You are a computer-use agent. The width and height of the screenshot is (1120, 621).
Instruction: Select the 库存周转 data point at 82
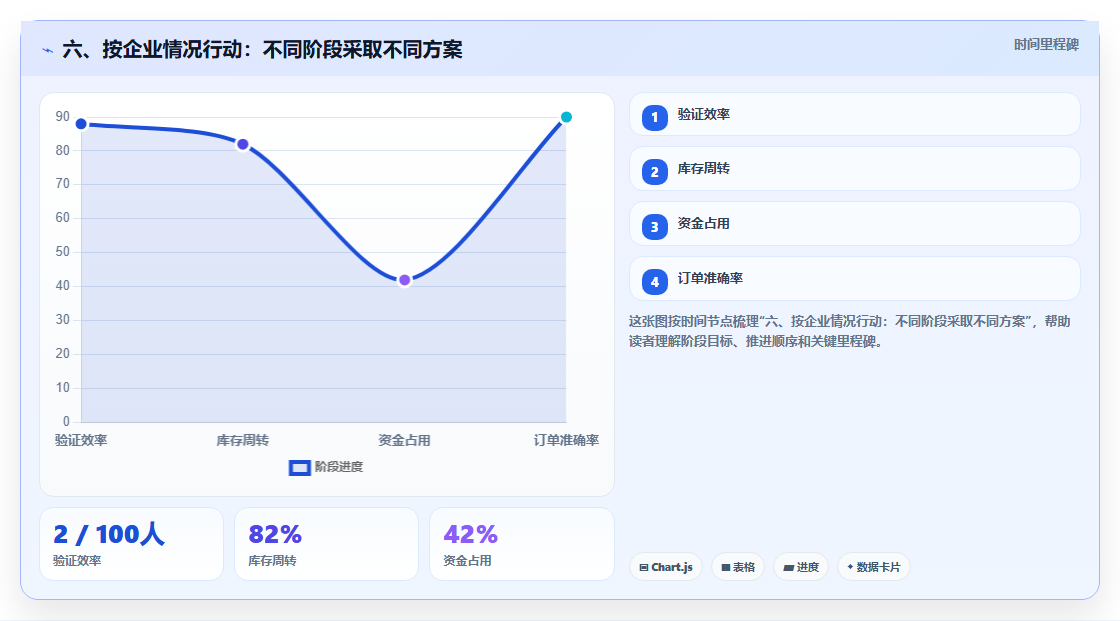243,144
